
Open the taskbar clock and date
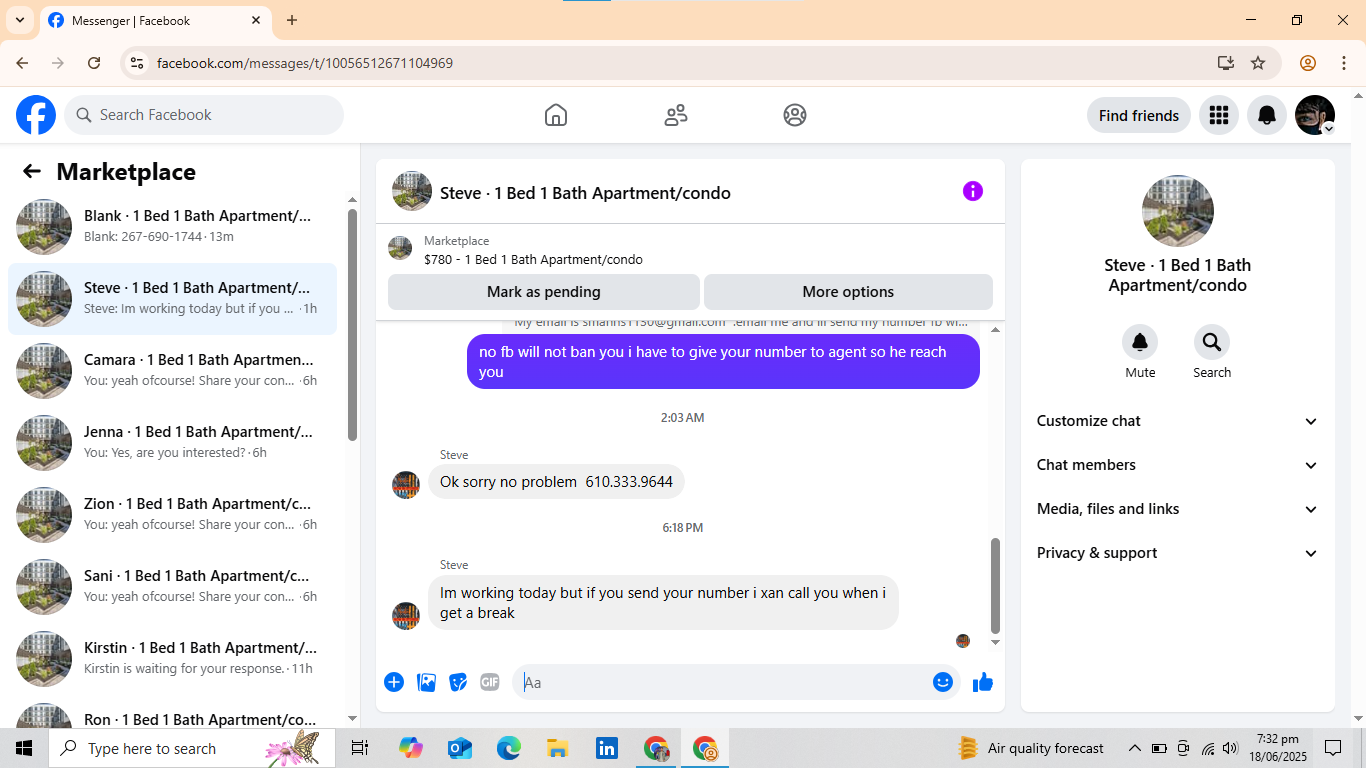(x=1277, y=748)
